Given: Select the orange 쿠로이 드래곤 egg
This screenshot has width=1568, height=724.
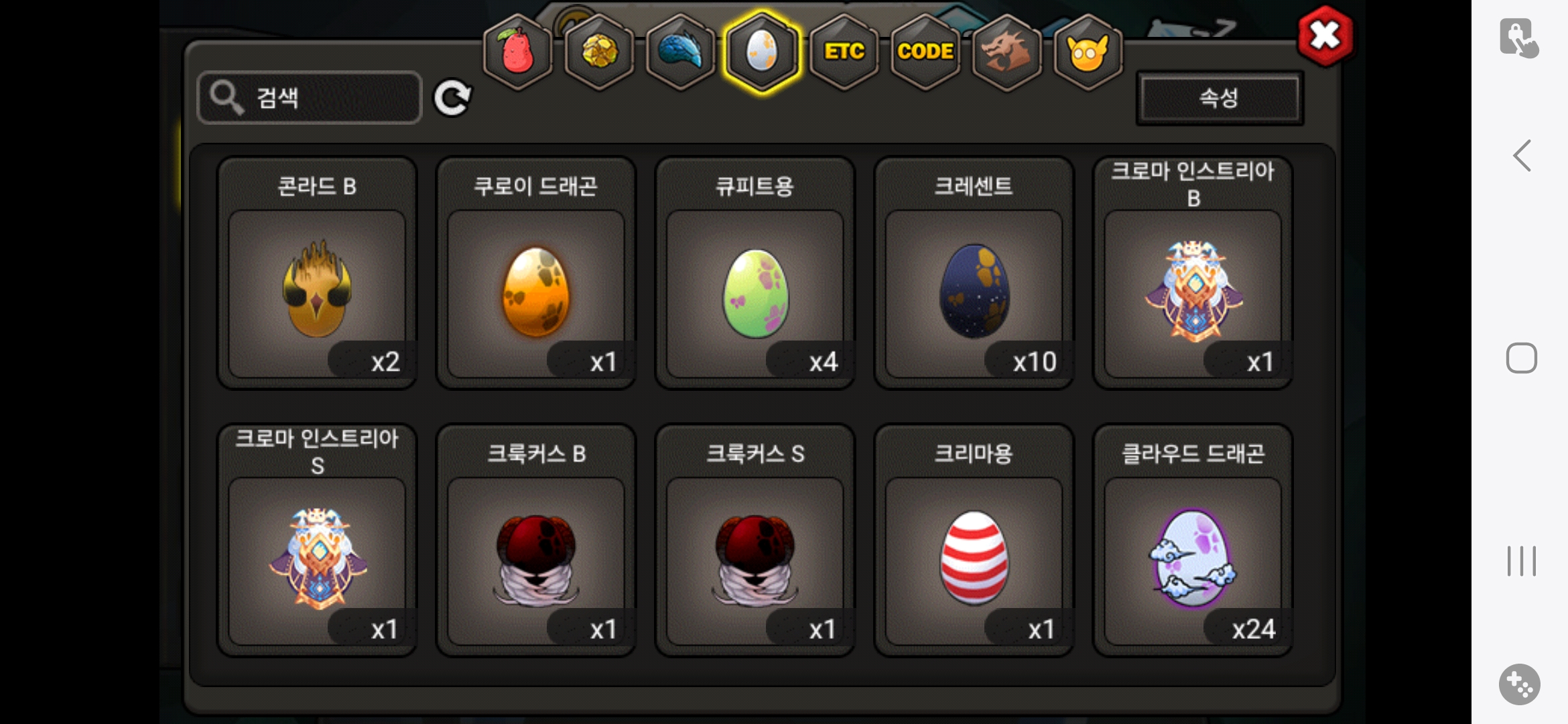Looking at the screenshot, I should tap(536, 273).
